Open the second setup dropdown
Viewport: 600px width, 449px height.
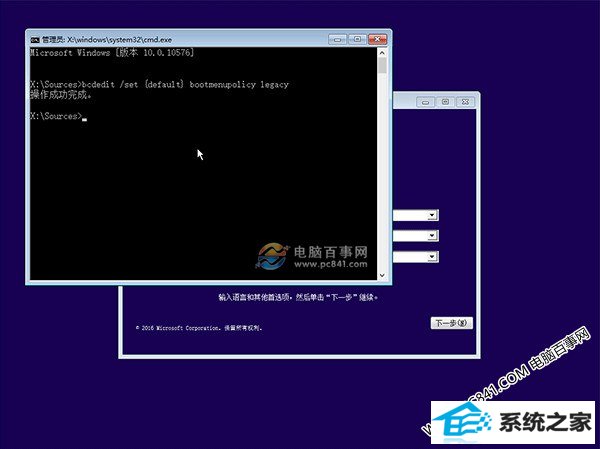click(432, 235)
